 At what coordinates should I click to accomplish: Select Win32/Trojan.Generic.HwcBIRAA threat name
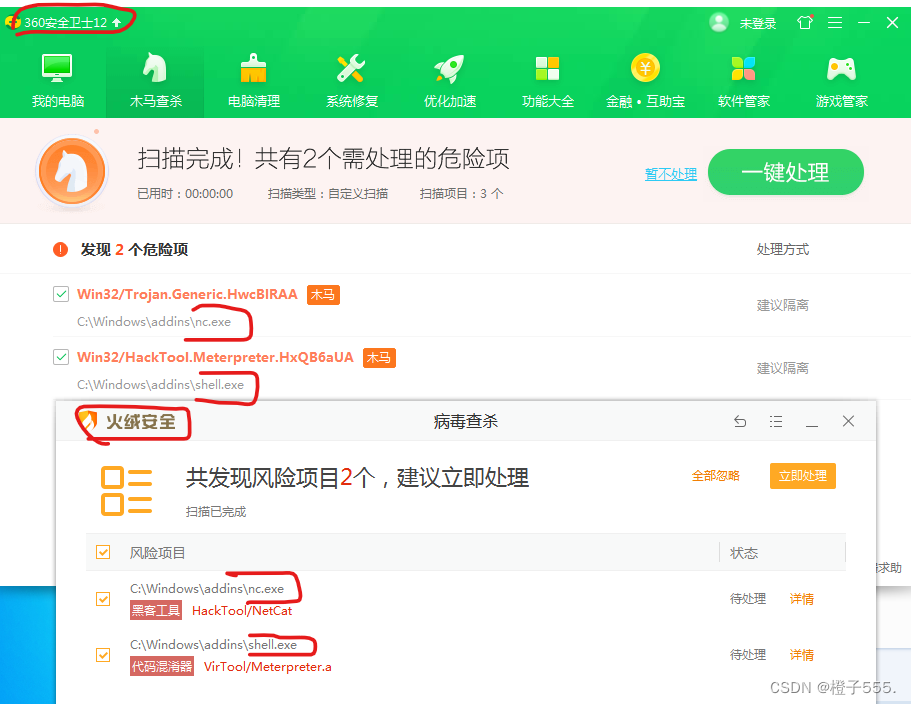pos(187,294)
